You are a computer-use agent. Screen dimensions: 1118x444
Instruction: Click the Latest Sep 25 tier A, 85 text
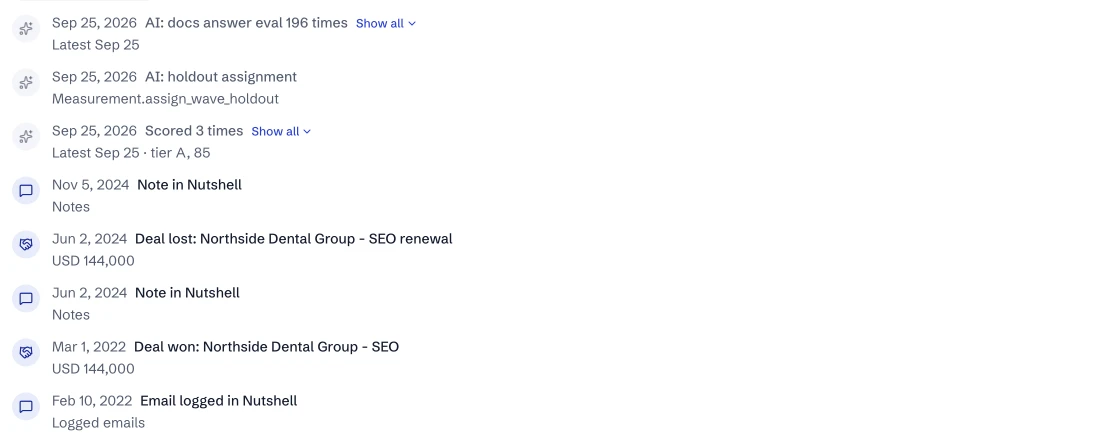pyautogui.click(x=131, y=153)
